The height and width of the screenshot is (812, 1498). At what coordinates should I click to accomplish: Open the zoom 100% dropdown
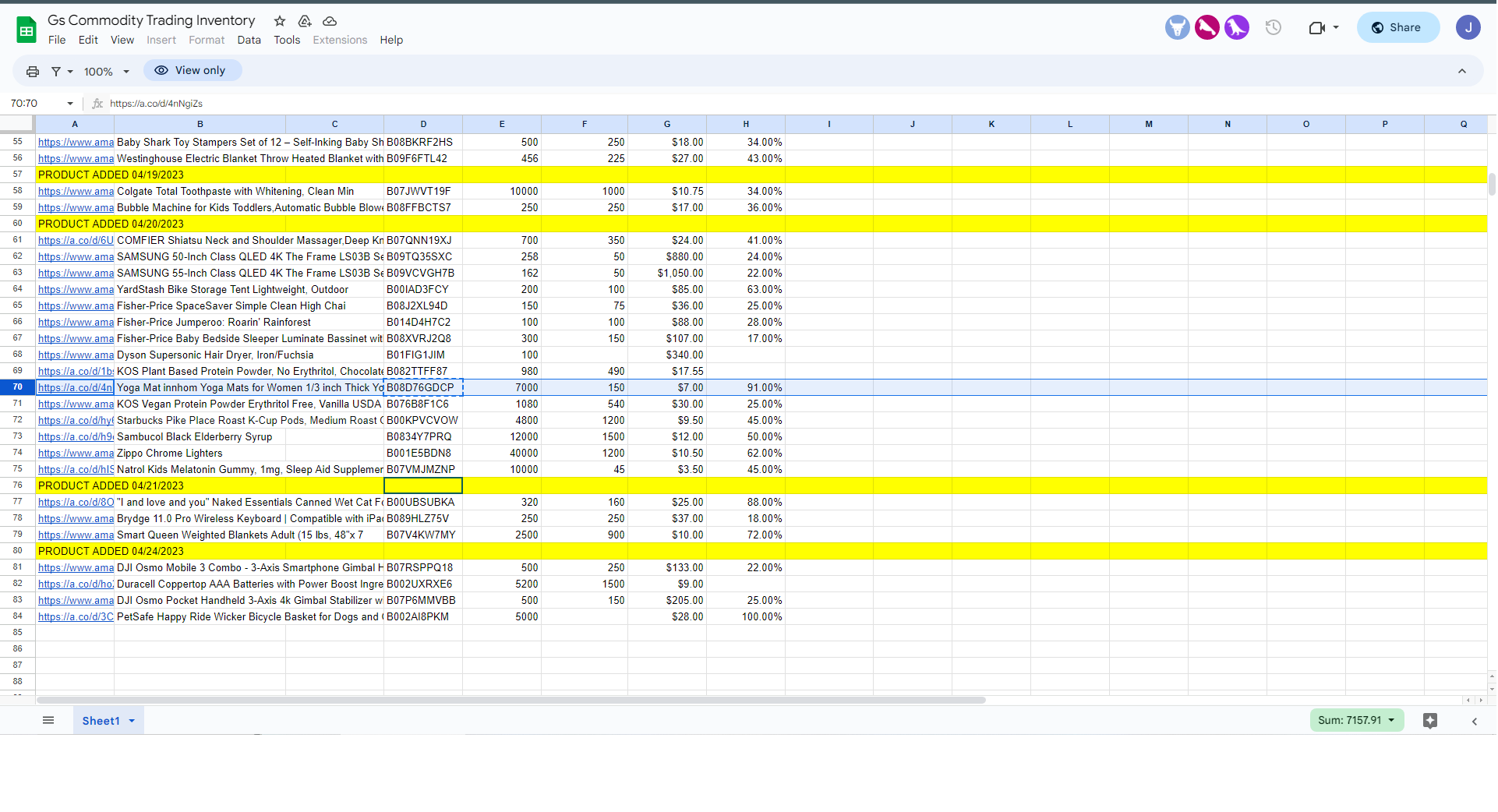[x=106, y=71]
